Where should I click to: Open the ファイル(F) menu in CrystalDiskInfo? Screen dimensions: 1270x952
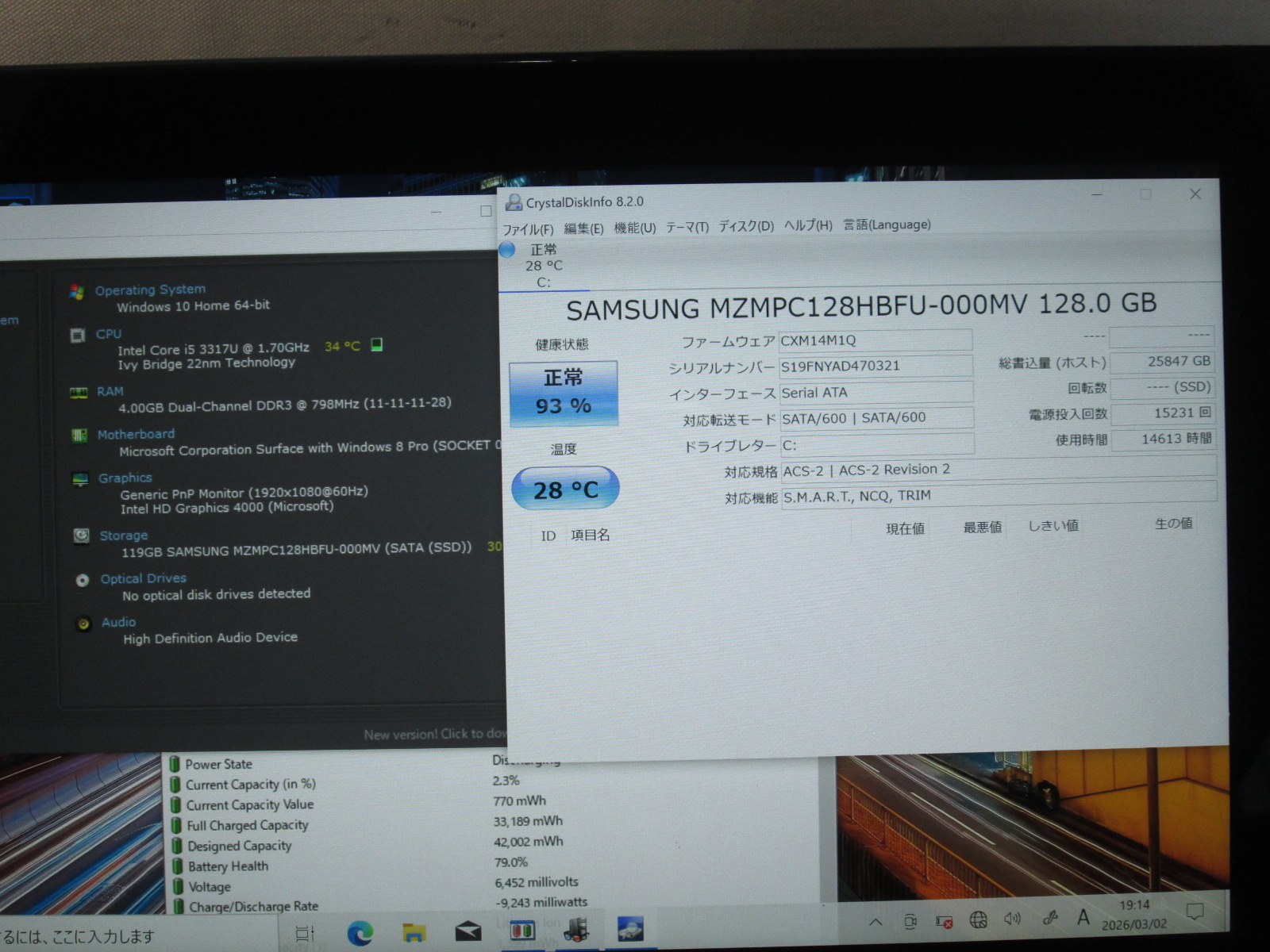(x=527, y=229)
